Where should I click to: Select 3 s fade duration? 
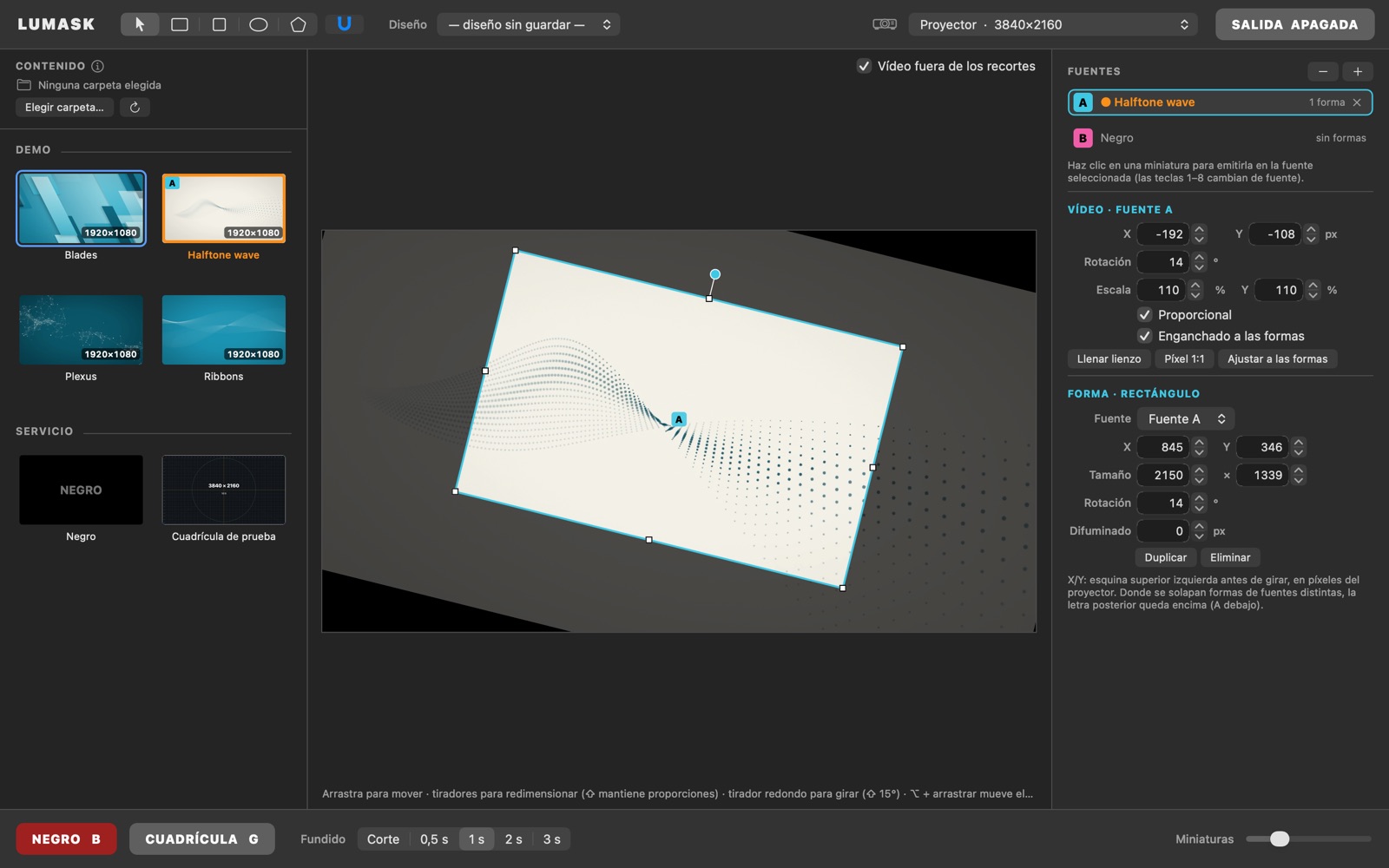[551, 839]
